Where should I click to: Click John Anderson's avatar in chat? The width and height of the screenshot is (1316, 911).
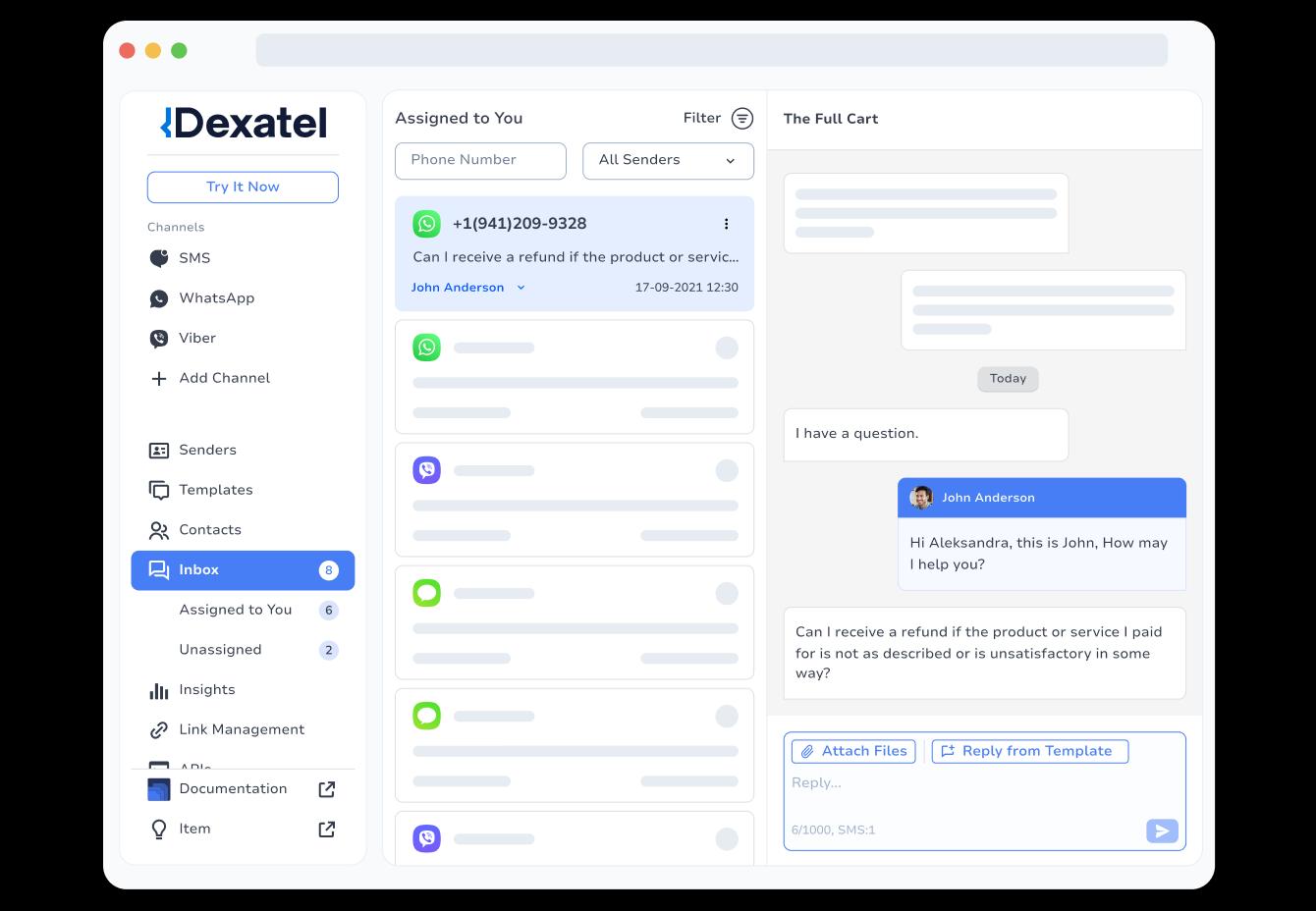(921, 498)
